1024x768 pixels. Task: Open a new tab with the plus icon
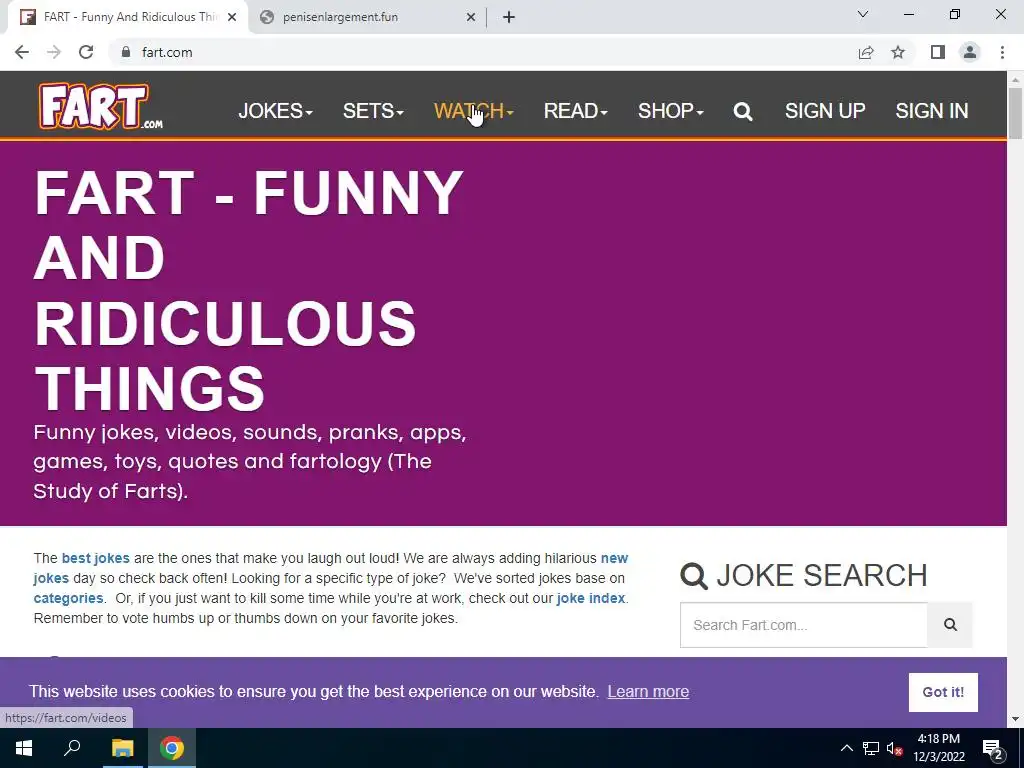(x=509, y=17)
